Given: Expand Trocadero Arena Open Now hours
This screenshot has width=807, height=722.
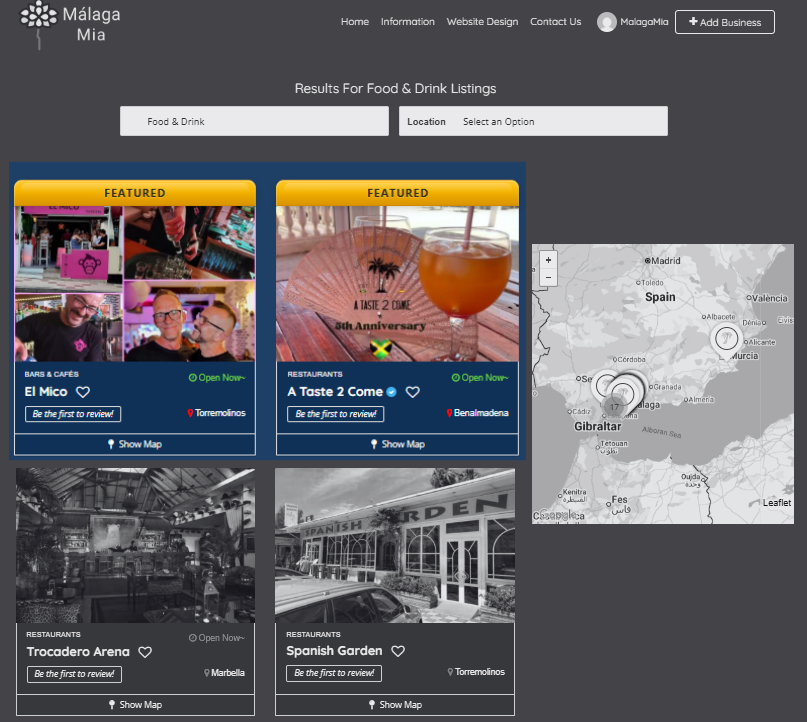Looking at the screenshot, I should tap(217, 638).
